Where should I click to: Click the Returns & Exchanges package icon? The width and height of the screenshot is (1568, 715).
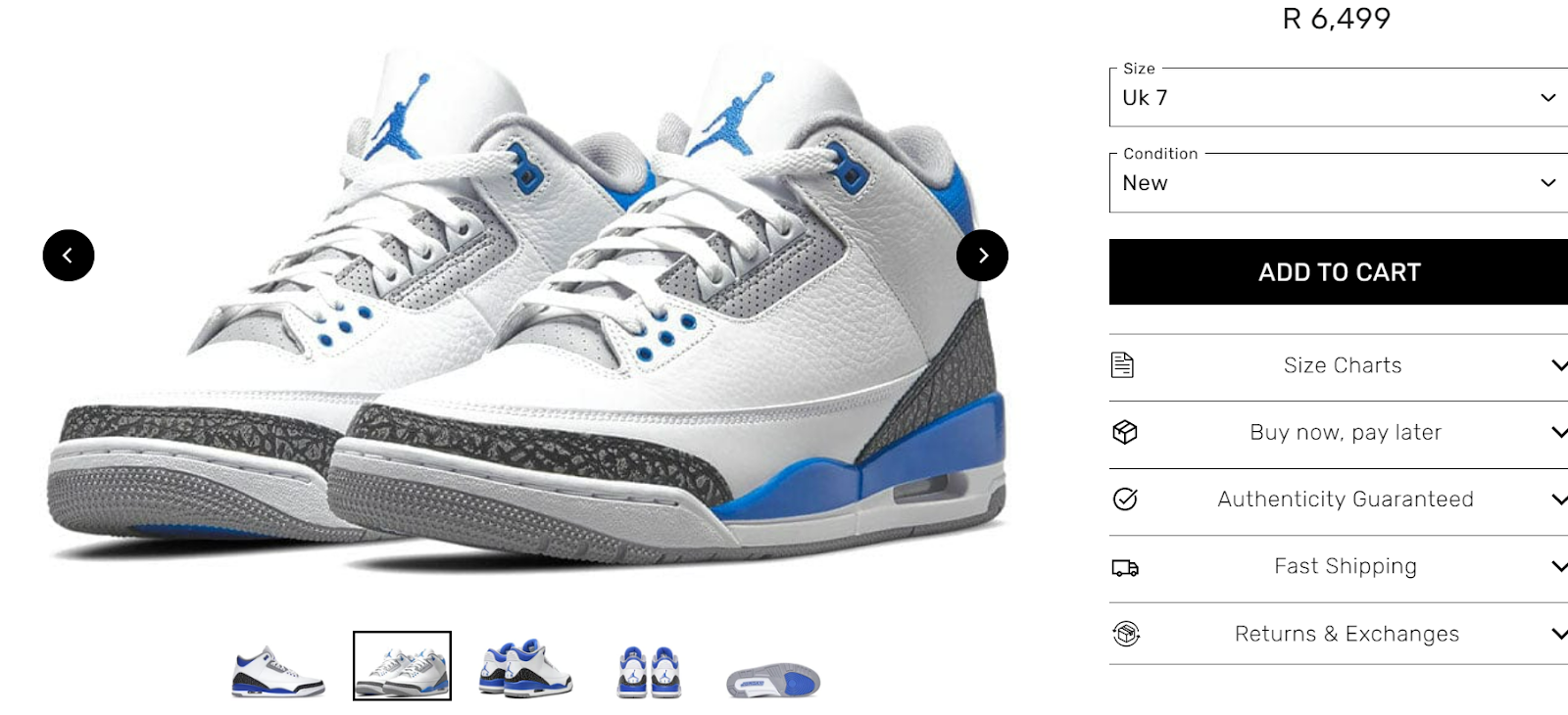(x=1126, y=634)
